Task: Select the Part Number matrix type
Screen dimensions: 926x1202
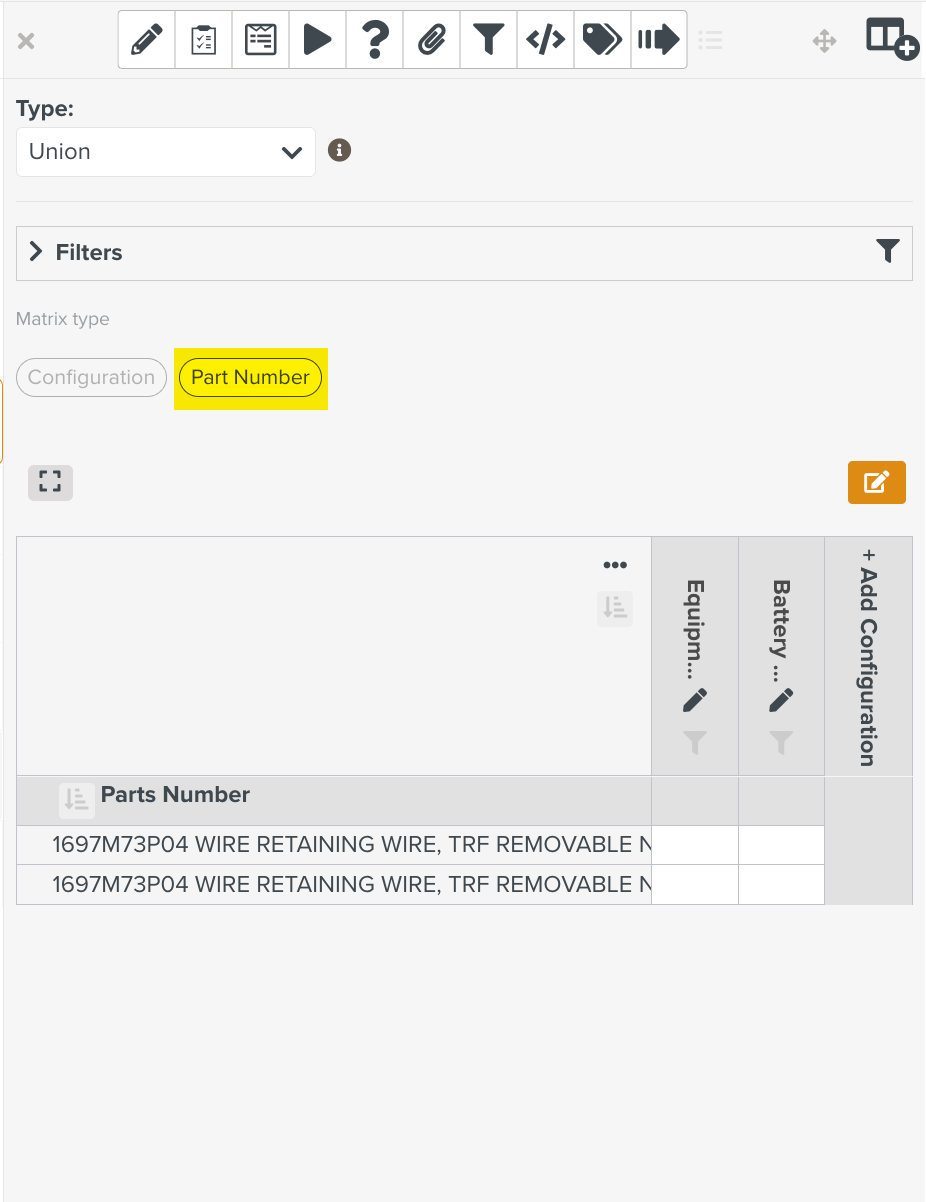Action: tap(250, 378)
